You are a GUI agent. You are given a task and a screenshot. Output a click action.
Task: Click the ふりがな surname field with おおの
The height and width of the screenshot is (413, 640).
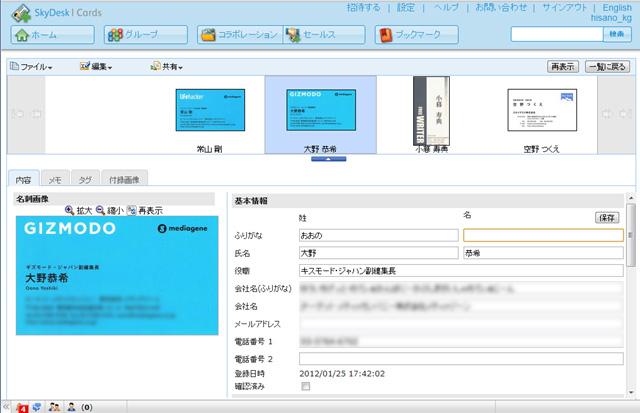[379, 235]
